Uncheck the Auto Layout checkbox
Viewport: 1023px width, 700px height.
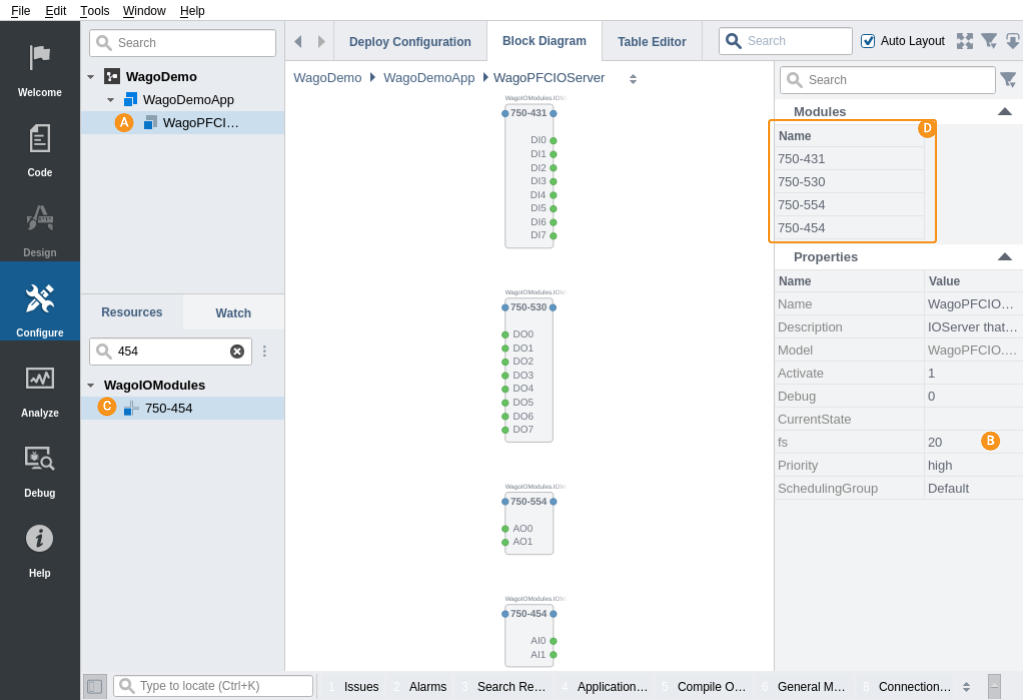[x=868, y=41]
